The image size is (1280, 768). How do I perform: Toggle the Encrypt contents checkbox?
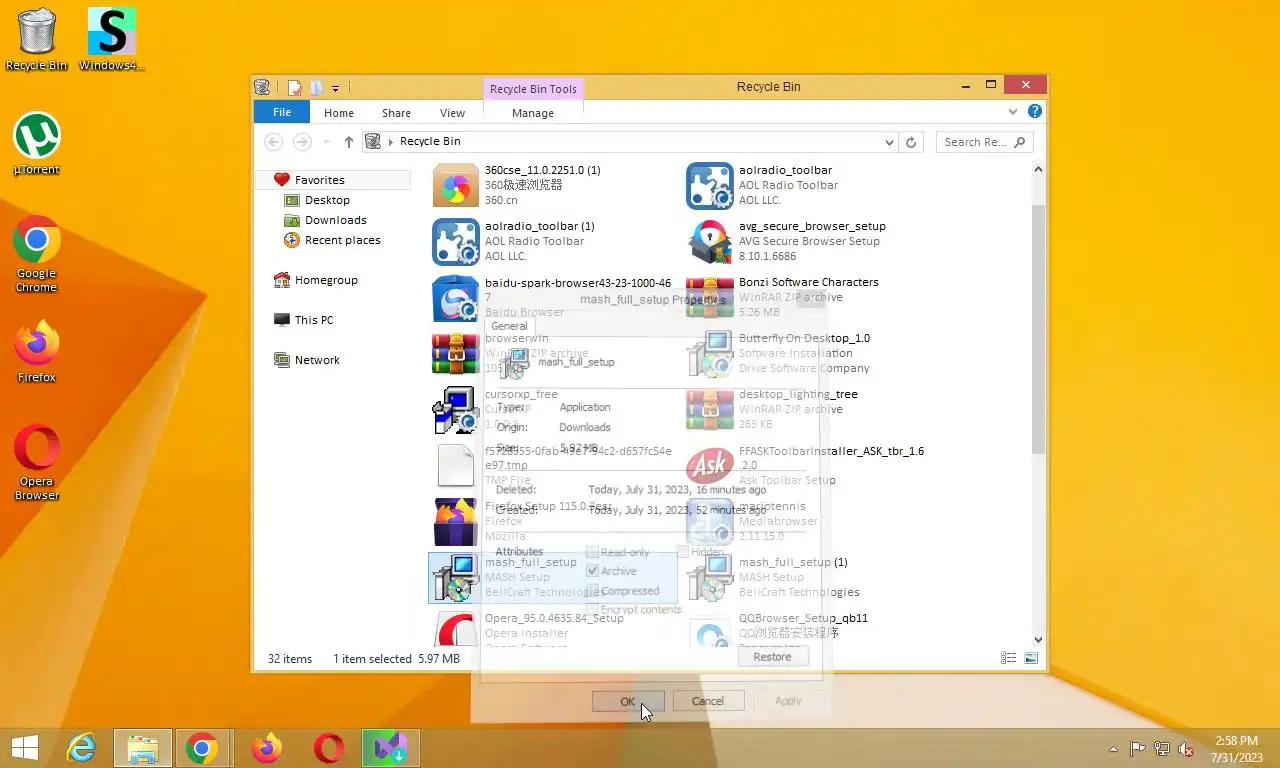click(592, 610)
